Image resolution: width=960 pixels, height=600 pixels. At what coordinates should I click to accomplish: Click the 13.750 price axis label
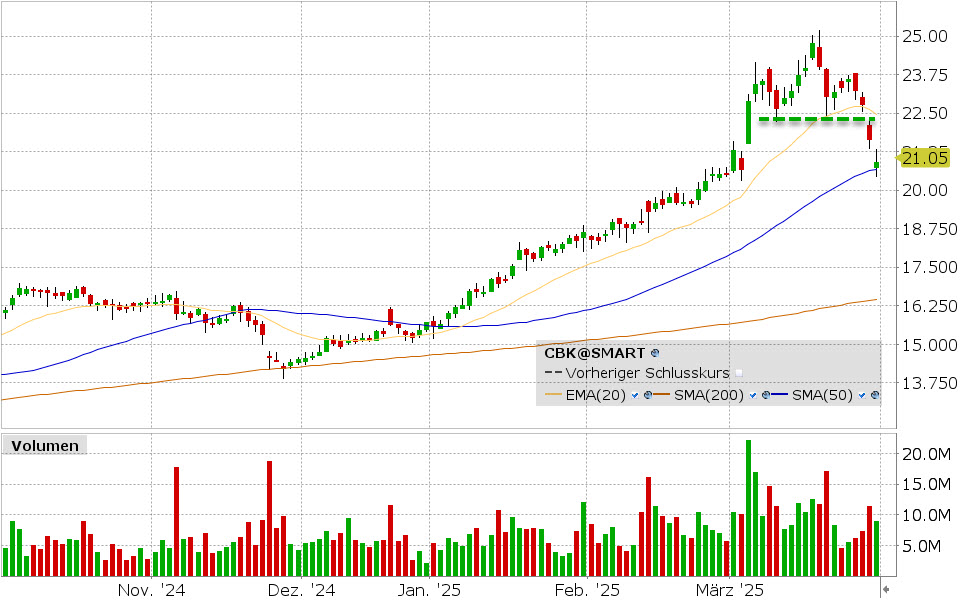[x=929, y=383]
